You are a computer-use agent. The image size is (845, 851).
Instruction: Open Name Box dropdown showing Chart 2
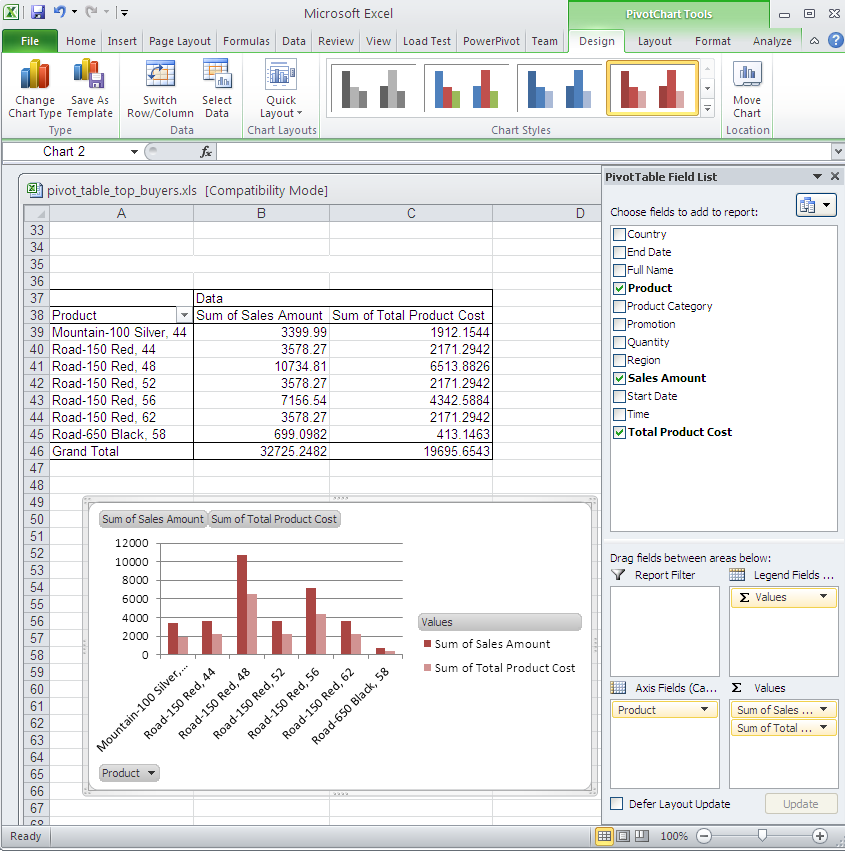coord(134,151)
